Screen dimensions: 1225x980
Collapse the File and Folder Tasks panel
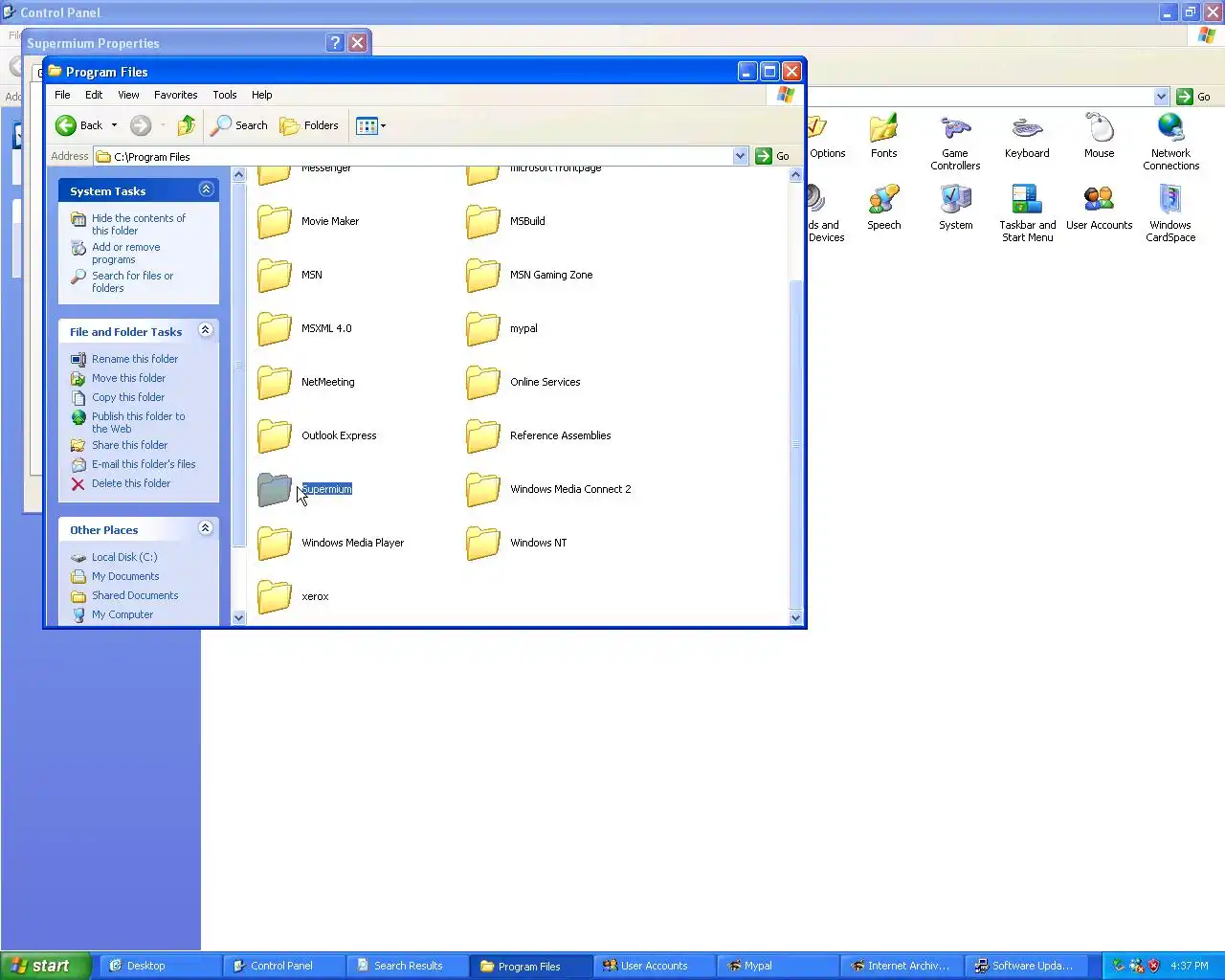(x=206, y=330)
